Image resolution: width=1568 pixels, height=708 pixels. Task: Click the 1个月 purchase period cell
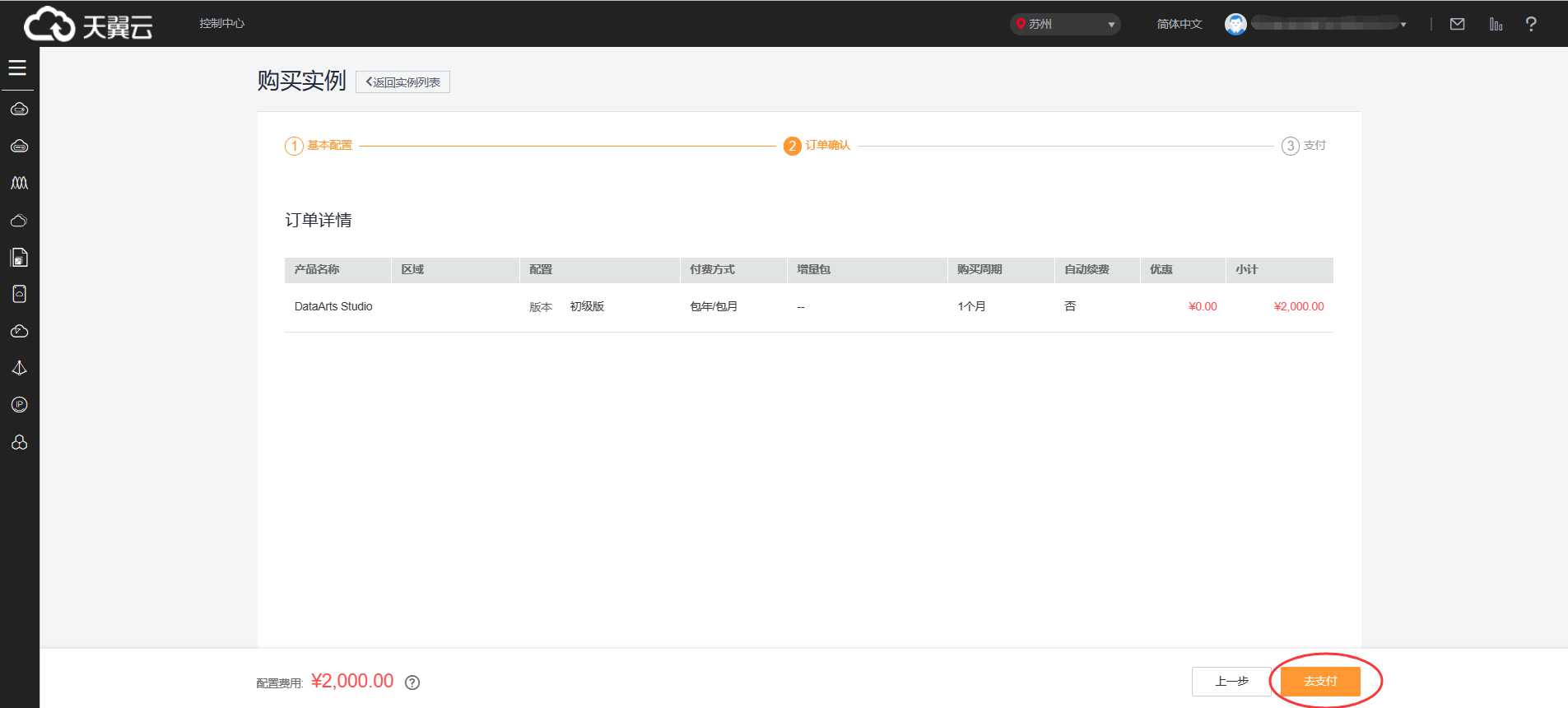971,306
